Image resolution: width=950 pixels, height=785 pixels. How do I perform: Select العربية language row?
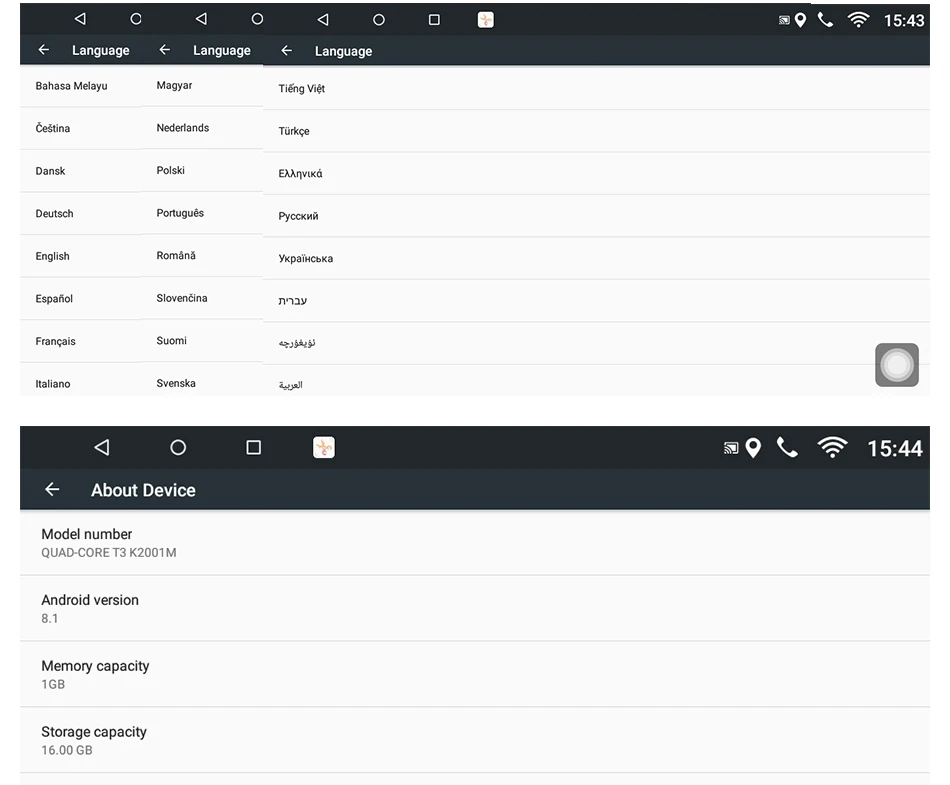pos(596,381)
